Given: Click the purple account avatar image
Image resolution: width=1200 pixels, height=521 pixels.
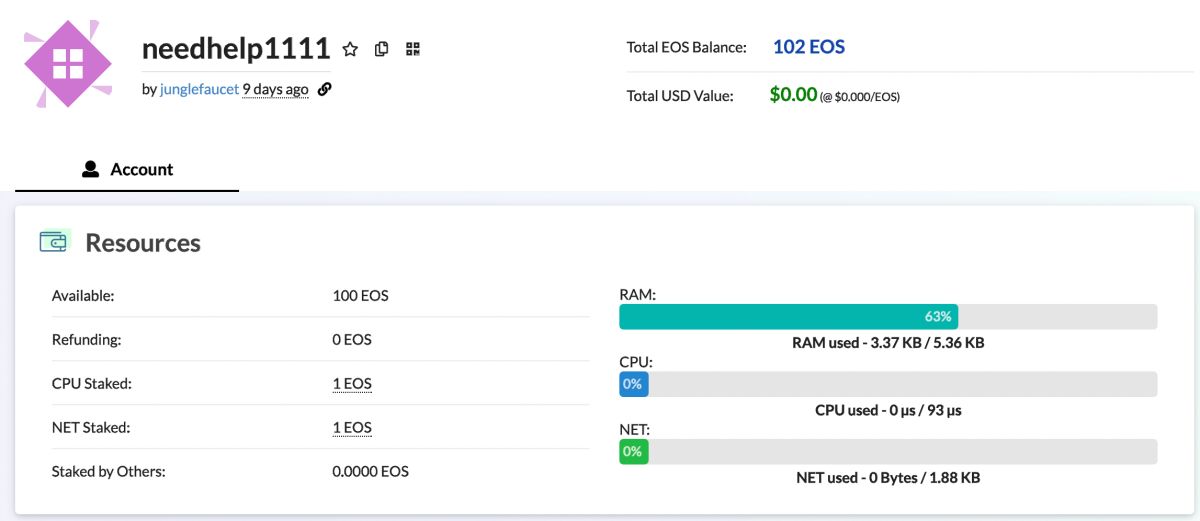Looking at the screenshot, I should tap(68, 62).
